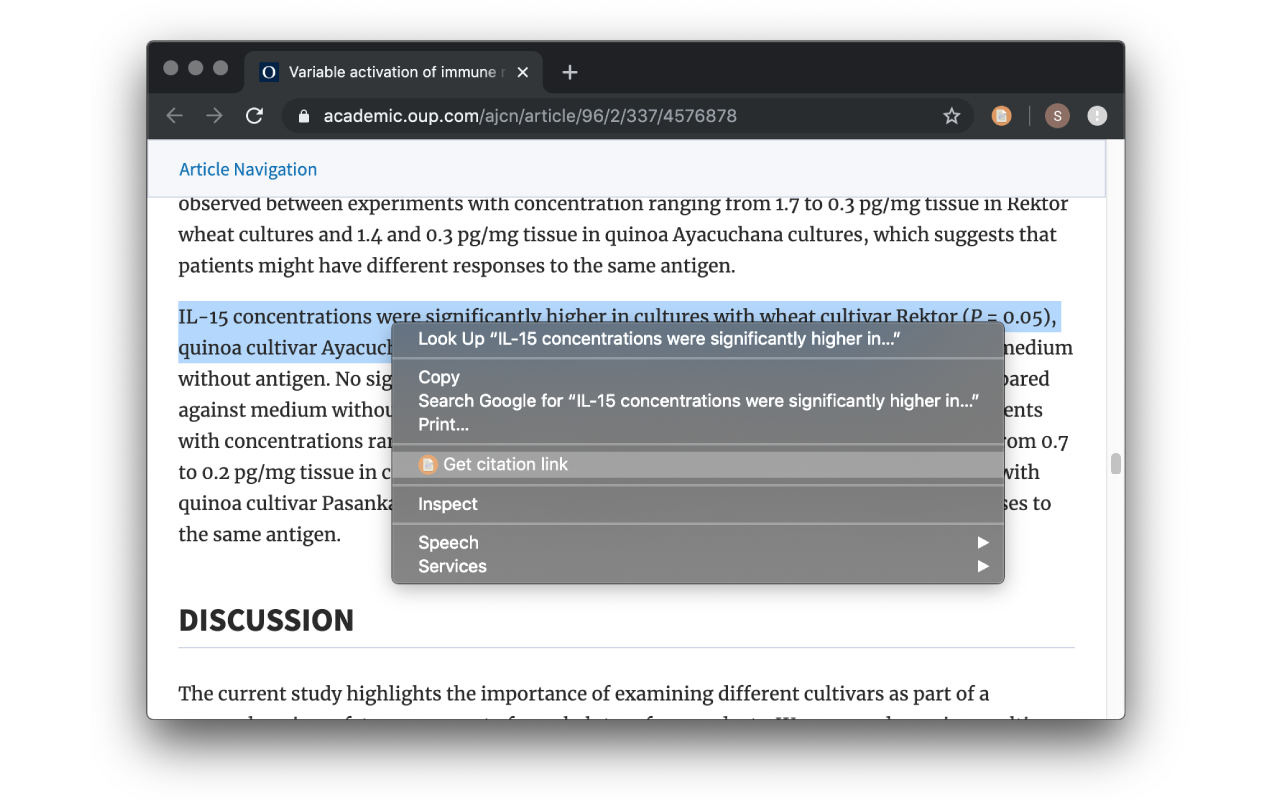Click the address bar URL field

628,116
